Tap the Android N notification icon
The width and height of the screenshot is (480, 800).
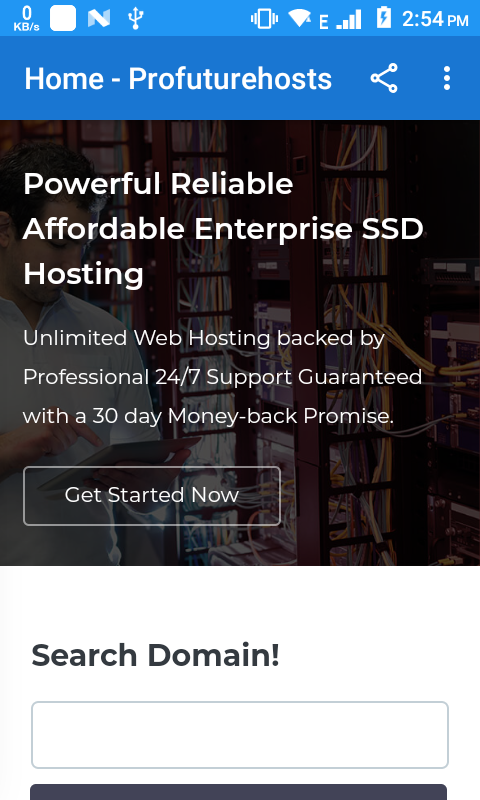pos(99,19)
